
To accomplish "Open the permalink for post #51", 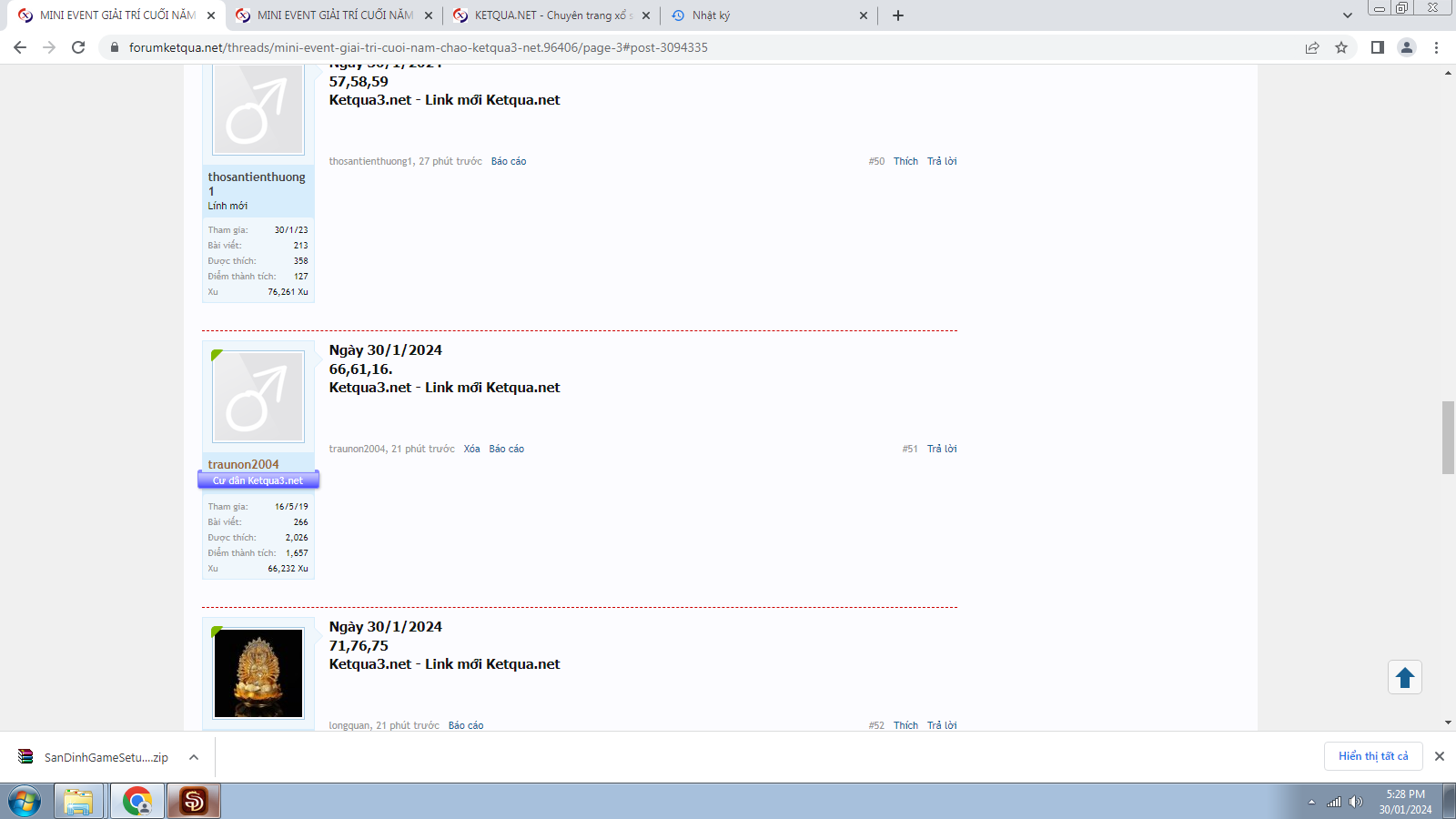I will (910, 449).
